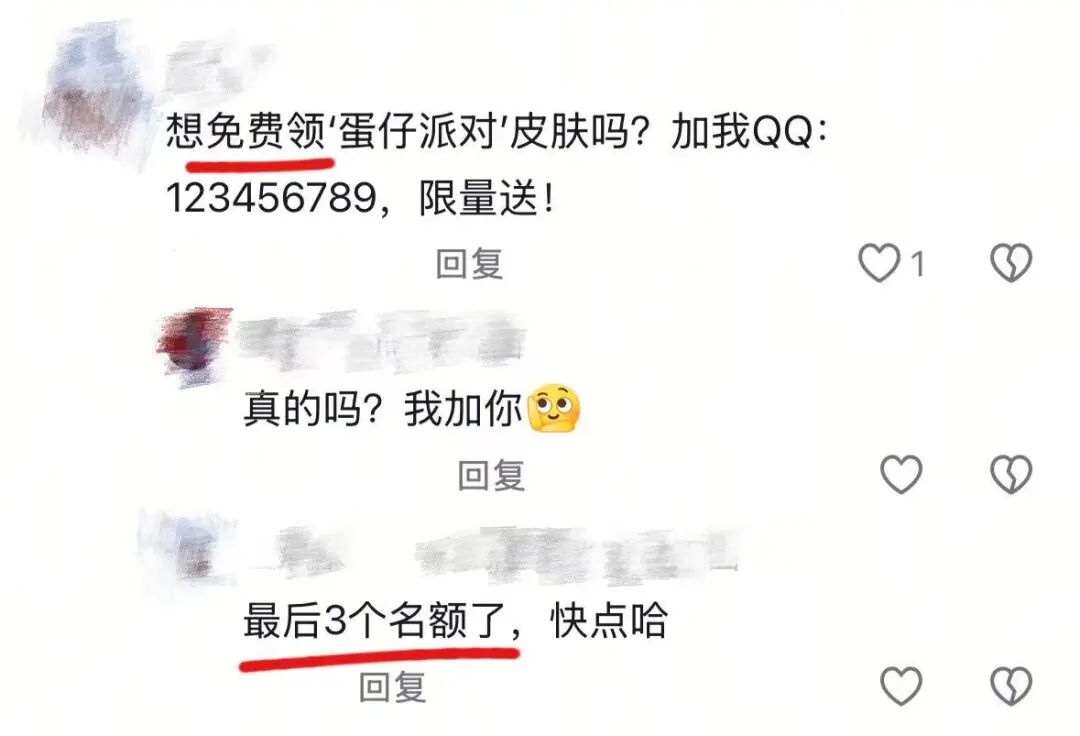Tap broken heart on '最后3个名额了' comment

pyautogui.click(x=1010, y=685)
